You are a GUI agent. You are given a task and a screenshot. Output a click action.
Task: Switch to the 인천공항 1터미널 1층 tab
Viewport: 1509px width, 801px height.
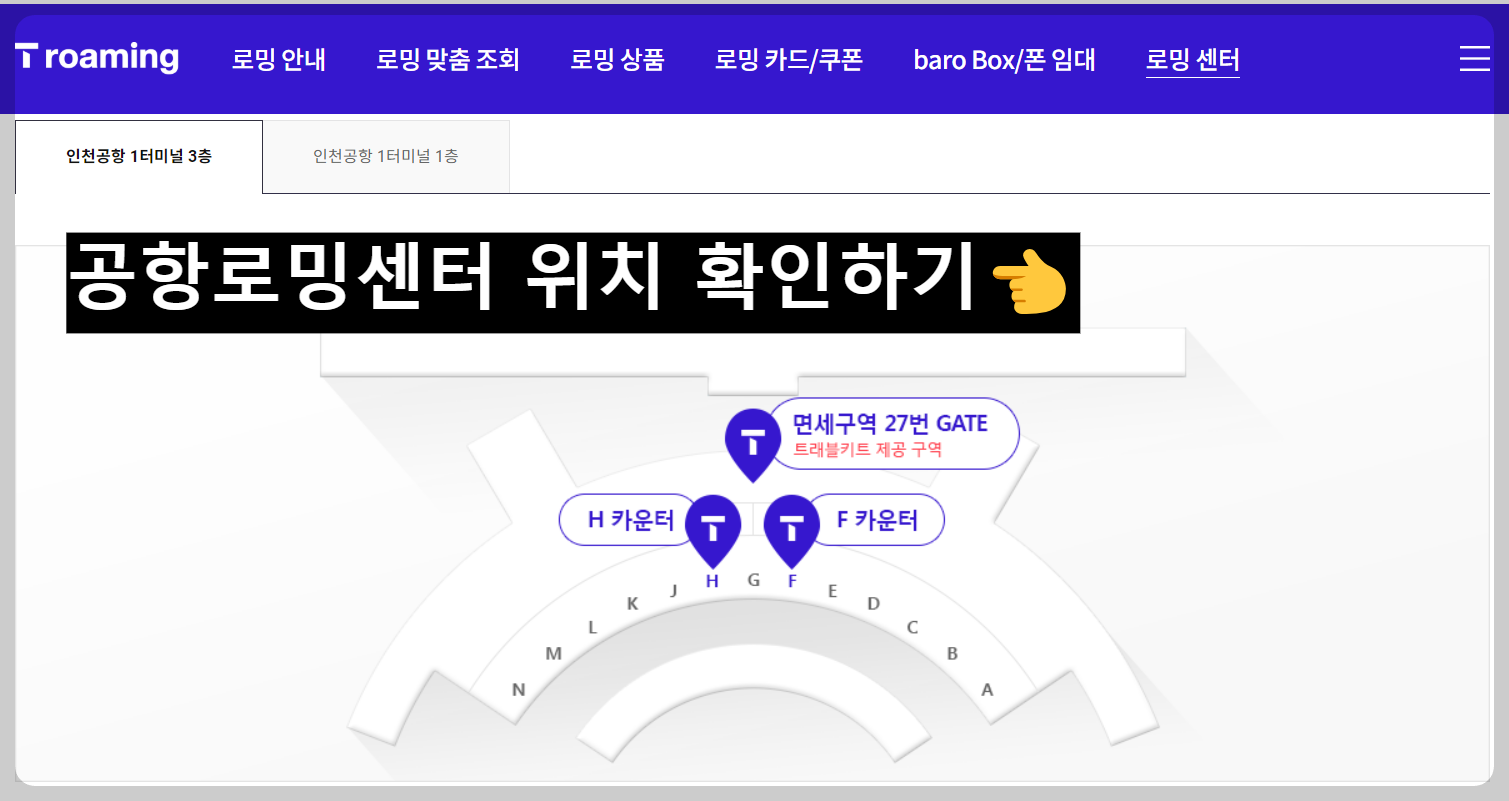tap(386, 157)
